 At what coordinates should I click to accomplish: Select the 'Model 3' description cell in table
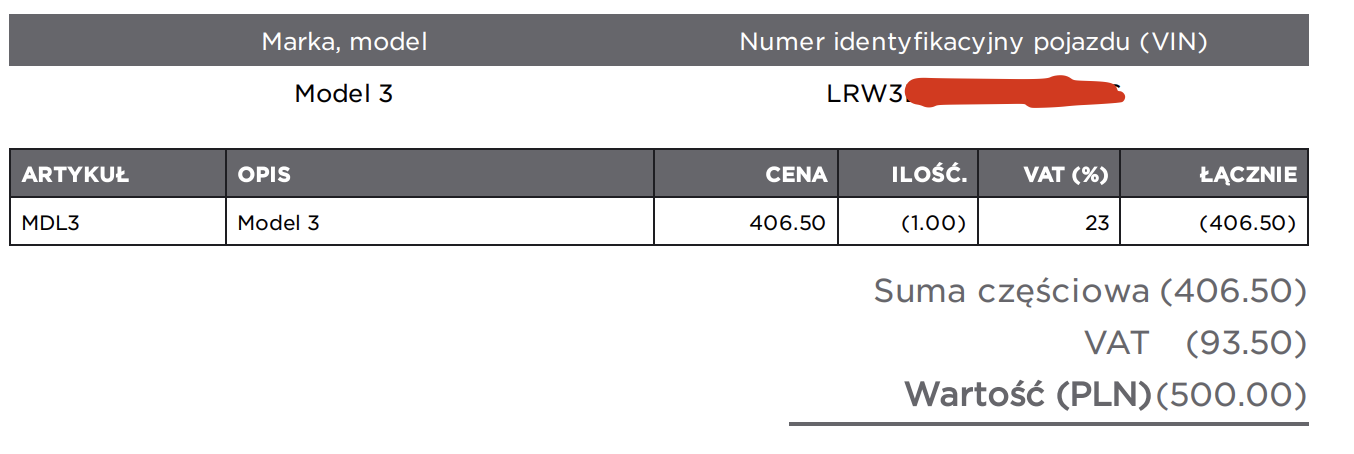point(440,222)
